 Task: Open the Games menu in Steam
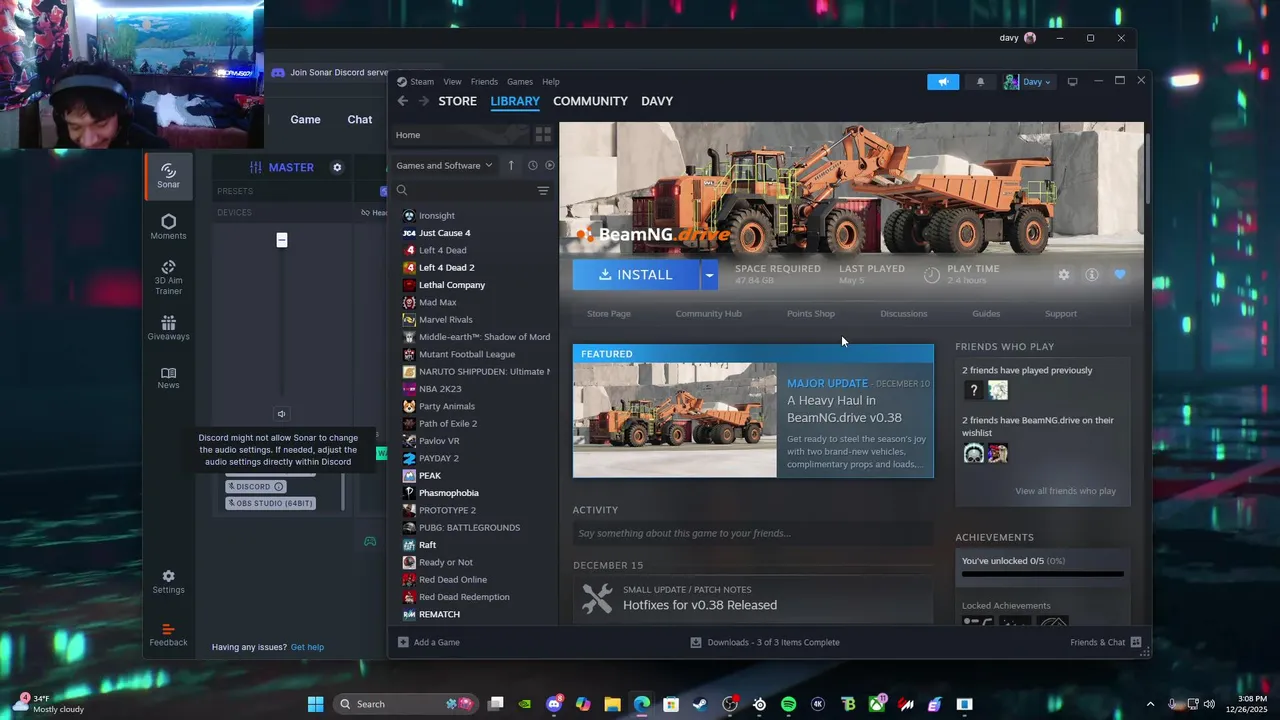coord(520,82)
